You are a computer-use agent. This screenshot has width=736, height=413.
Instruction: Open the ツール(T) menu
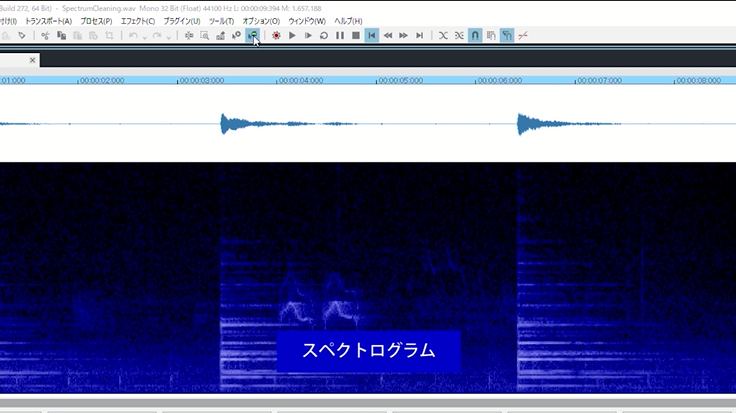pyautogui.click(x=221, y=21)
